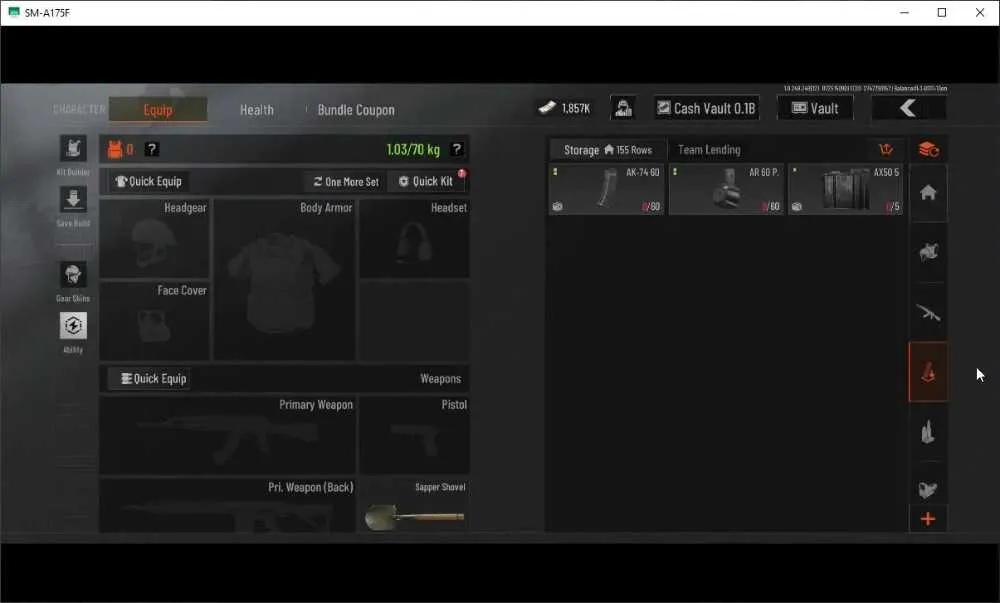Open the Team Lending tab
This screenshot has height=603, width=1000.
click(x=709, y=150)
